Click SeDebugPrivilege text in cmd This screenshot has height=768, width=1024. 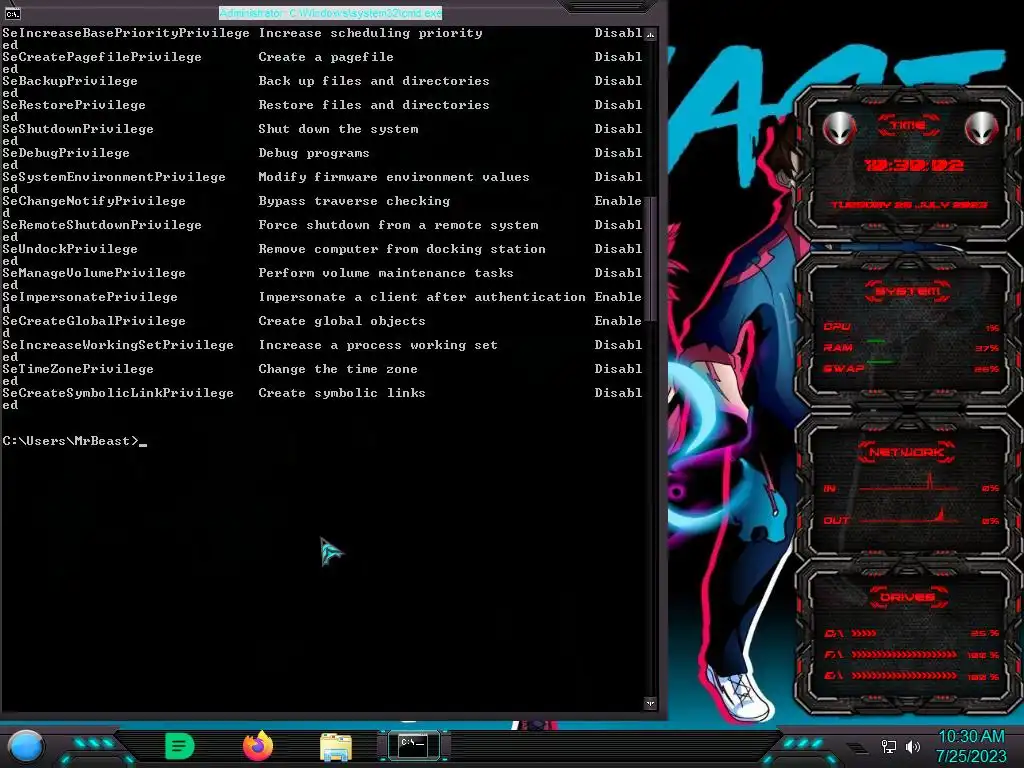[66, 153]
